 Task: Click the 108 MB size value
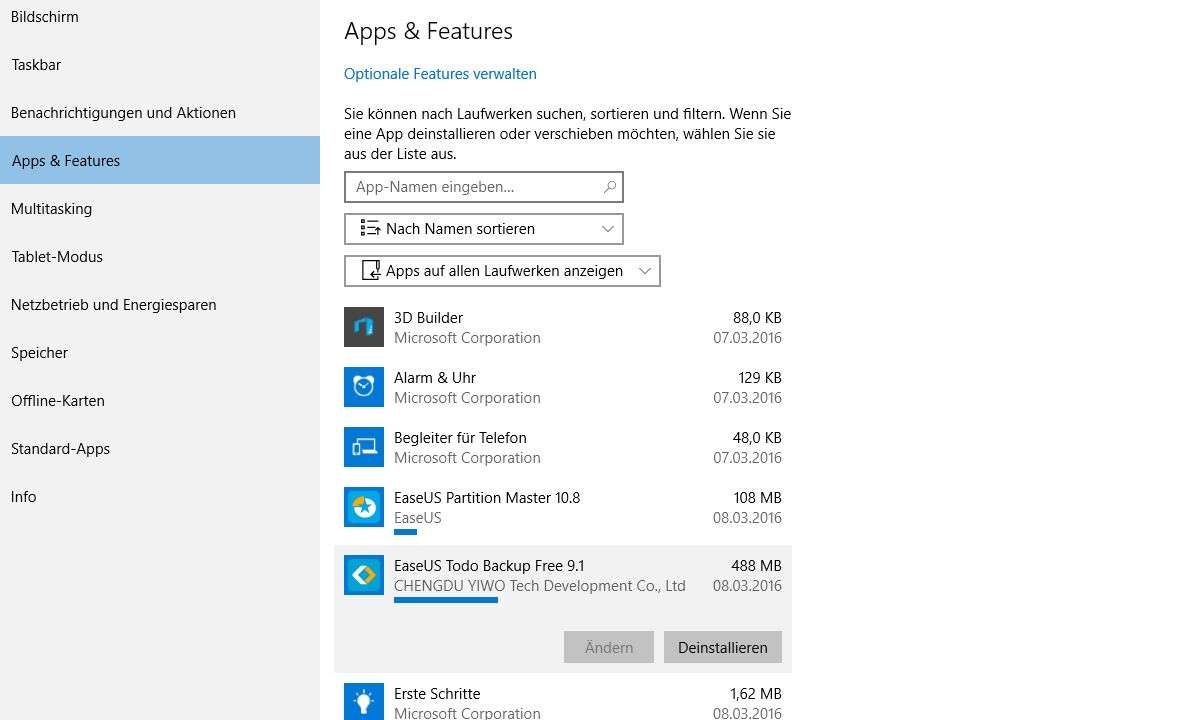point(757,498)
